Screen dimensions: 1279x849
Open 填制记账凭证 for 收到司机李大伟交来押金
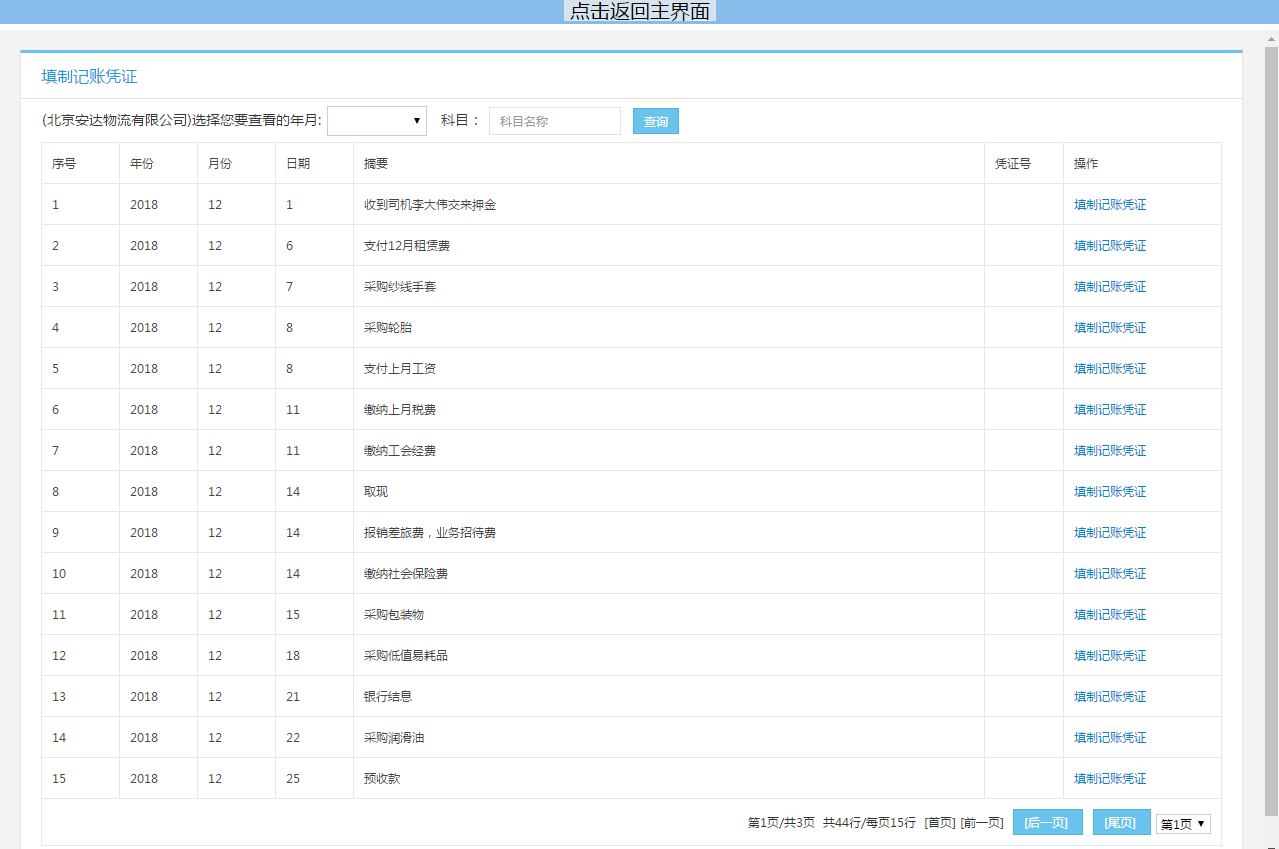pos(1110,205)
